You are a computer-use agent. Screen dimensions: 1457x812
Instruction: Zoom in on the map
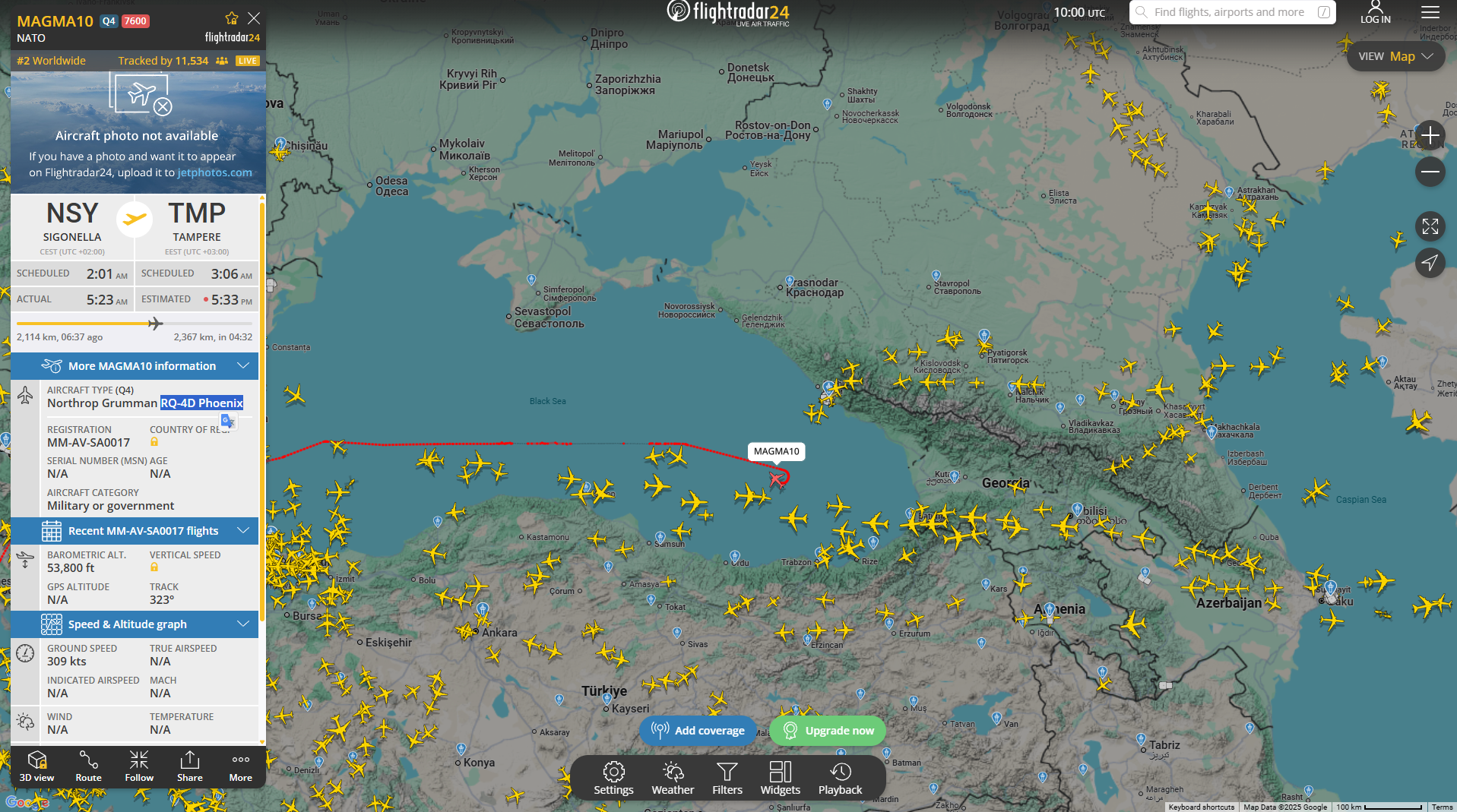tap(1430, 136)
